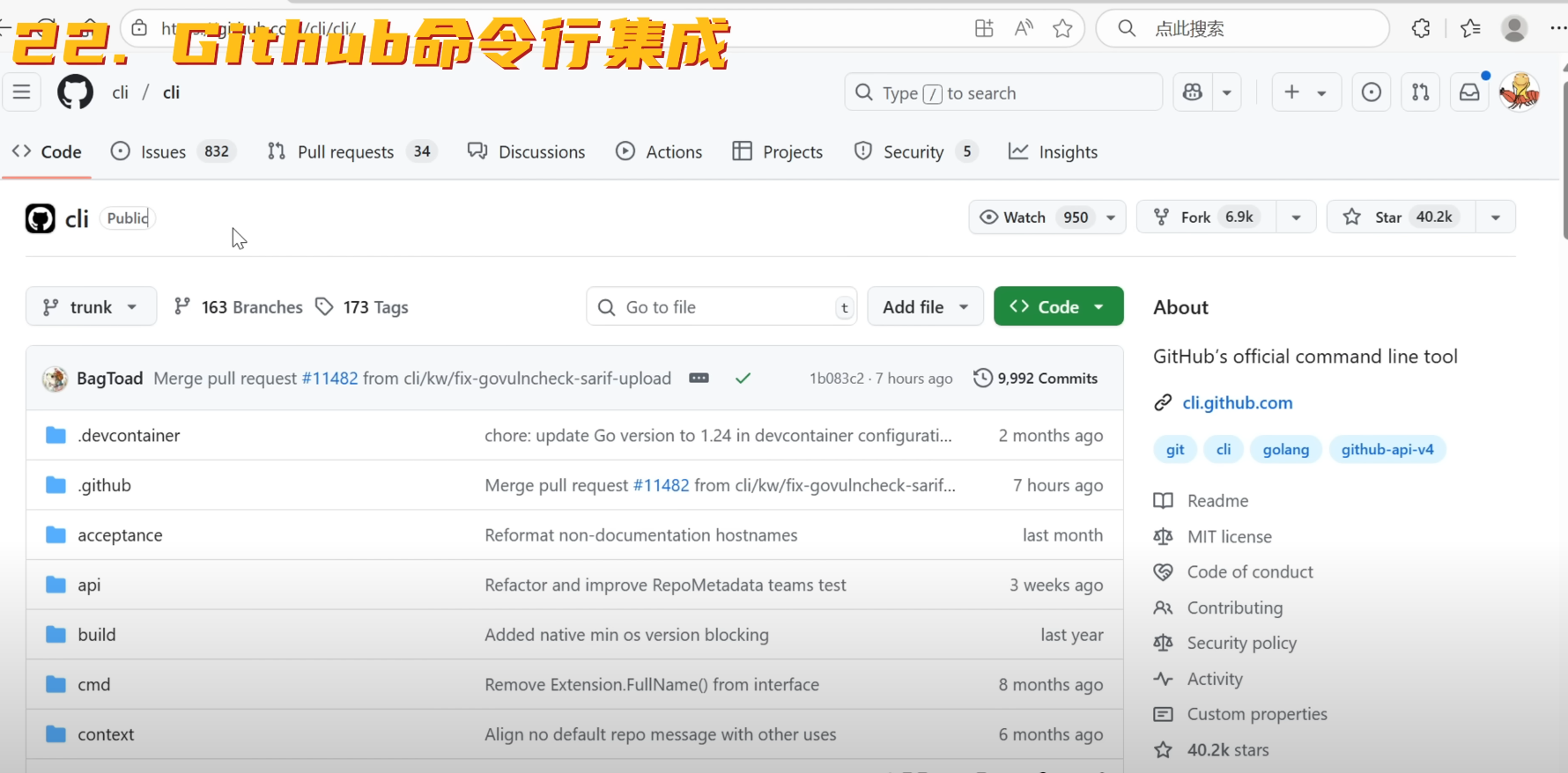This screenshot has height=773, width=1568.
Task: Open the cmd folder
Action: 94,684
